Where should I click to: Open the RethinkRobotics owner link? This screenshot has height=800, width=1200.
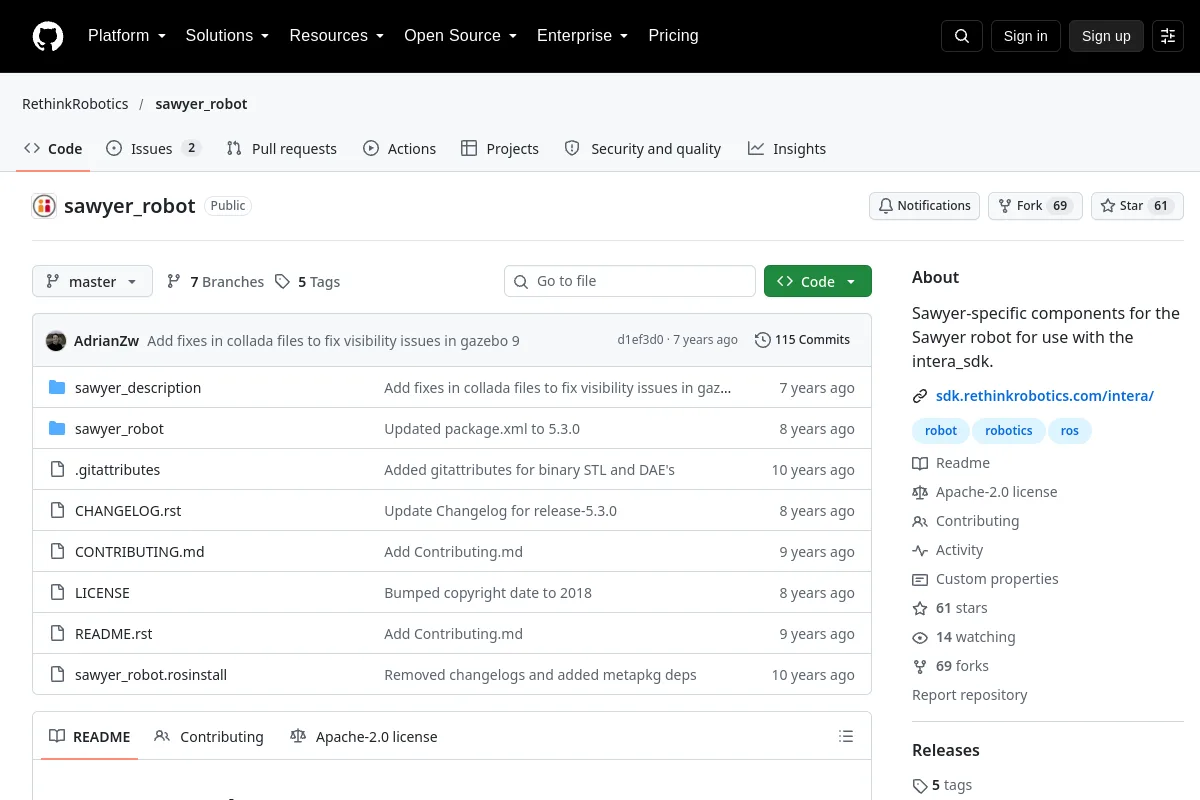tap(75, 104)
